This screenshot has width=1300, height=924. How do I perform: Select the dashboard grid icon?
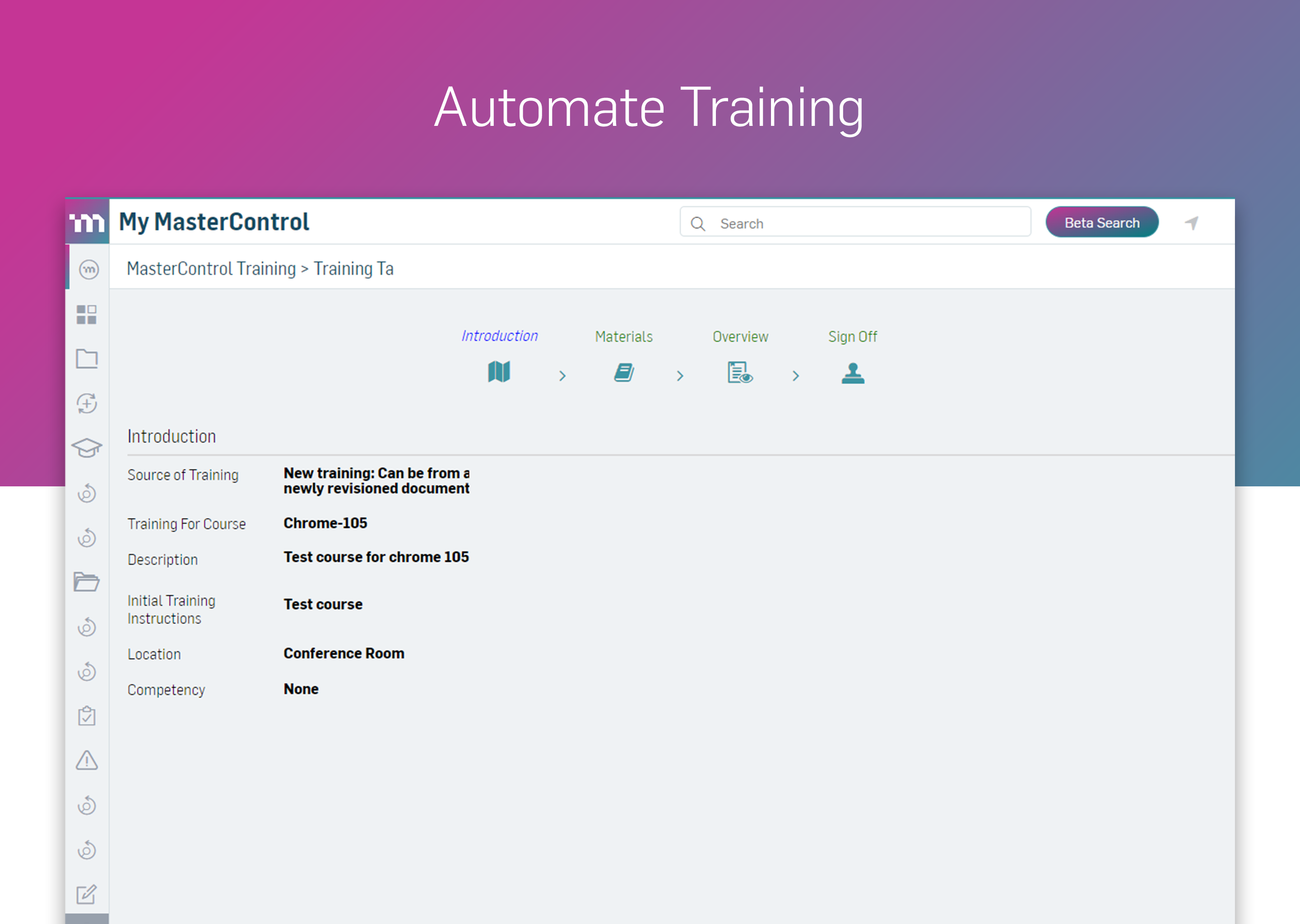pyautogui.click(x=87, y=314)
